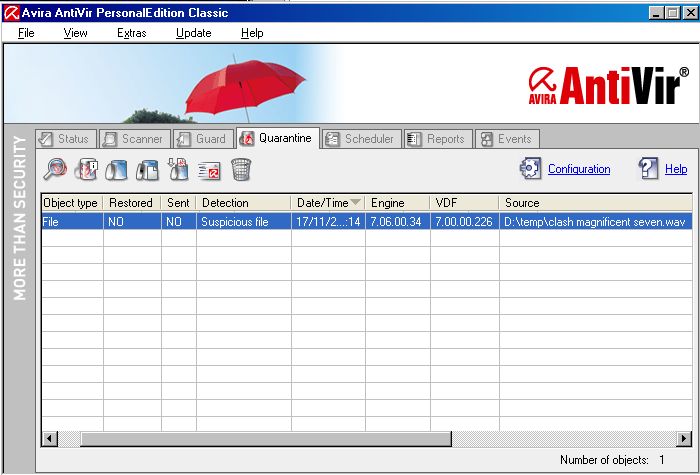
Task: Click the delete object trash bin icon
Action: 241,170
